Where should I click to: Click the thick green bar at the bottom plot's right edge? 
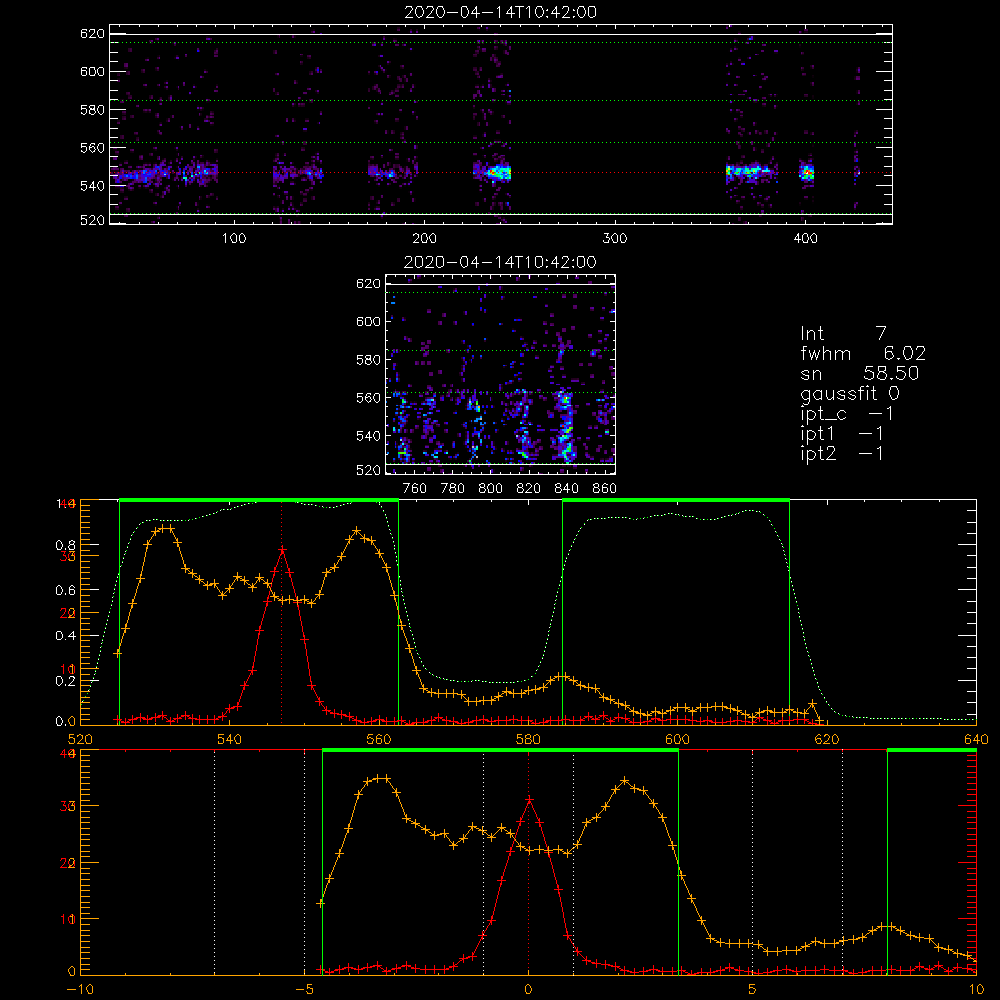(x=932, y=750)
